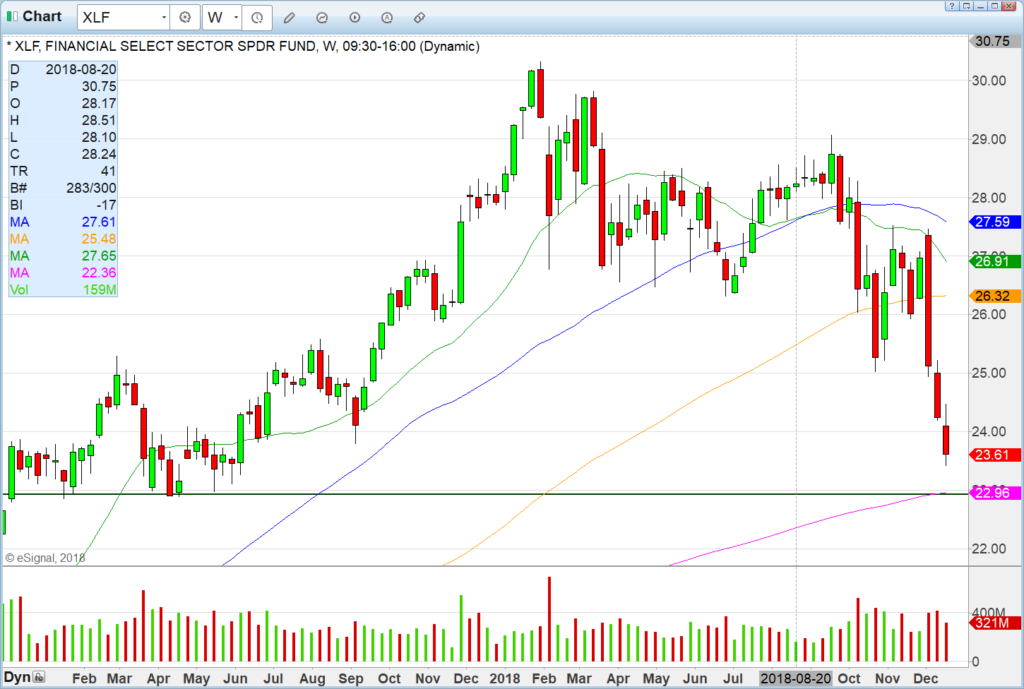Image resolution: width=1024 pixels, height=689 pixels.
Task: Click the 2018-08-20 cursor date label
Action: pos(795,679)
